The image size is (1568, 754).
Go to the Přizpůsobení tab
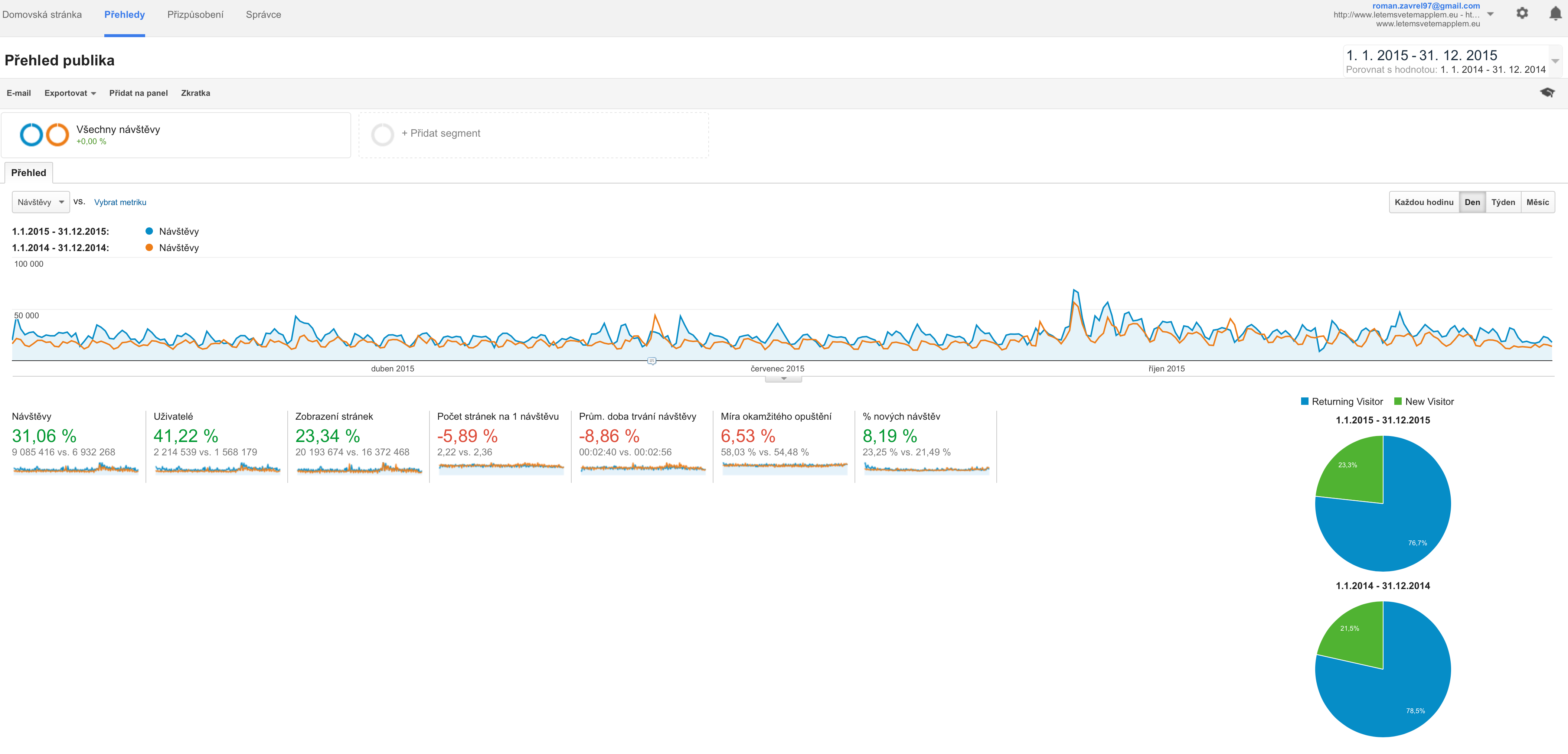[195, 14]
